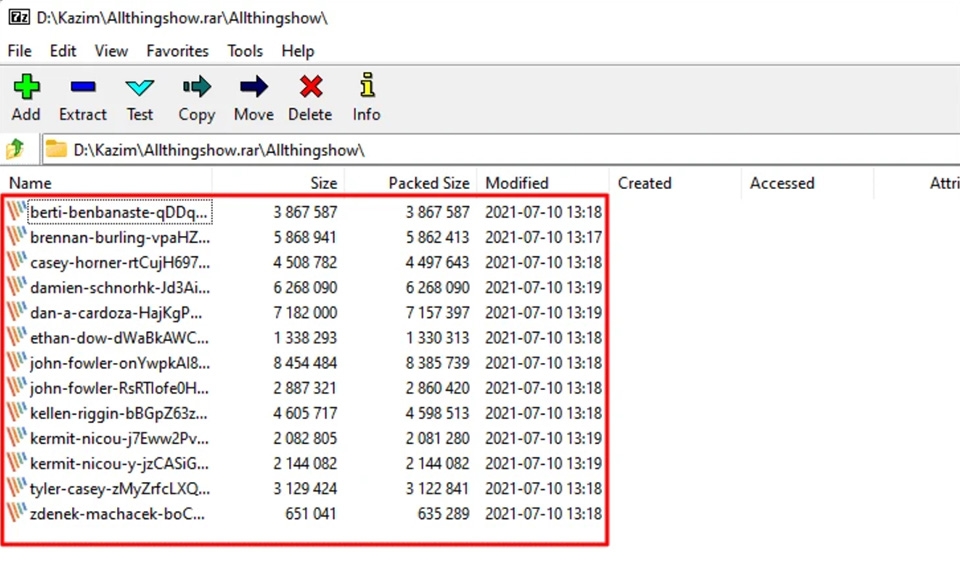Select file icon of ethan-dow-dWaBkAWC
This screenshot has height=574, width=960.
17,337
